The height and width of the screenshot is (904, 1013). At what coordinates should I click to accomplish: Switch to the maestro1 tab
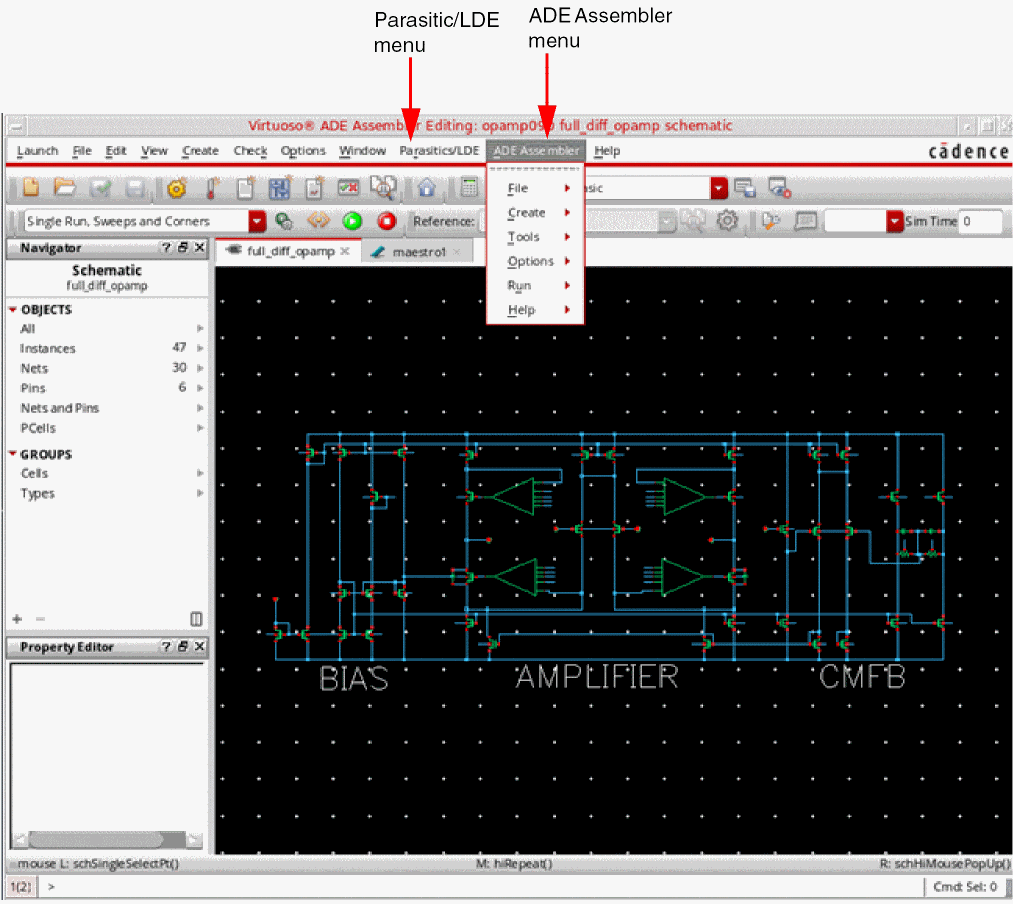(x=418, y=252)
